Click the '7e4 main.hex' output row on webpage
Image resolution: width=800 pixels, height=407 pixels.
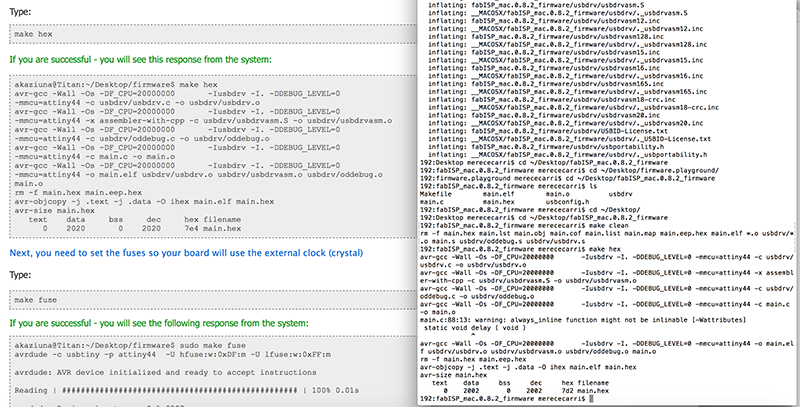(x=135, y=228)
